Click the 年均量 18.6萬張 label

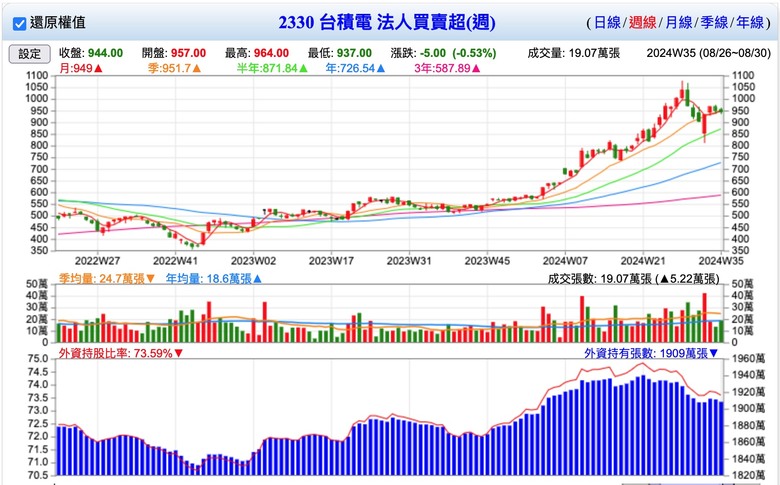tap(213, 279)
